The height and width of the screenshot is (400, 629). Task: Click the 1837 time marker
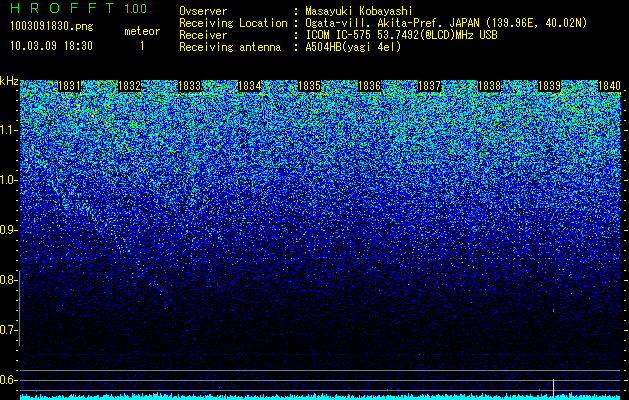429,86
